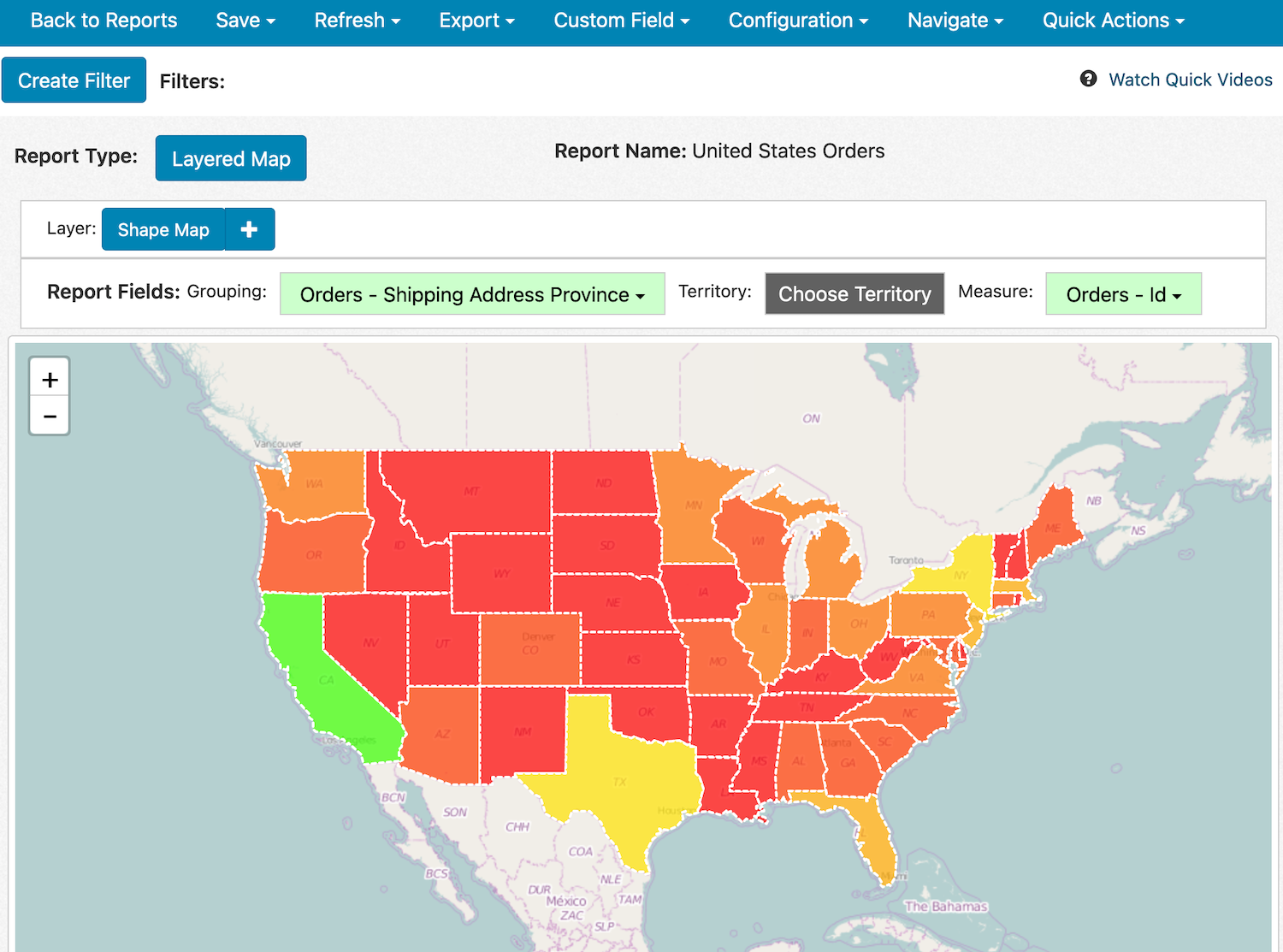Click the help question mark icon
Screen dimensions: 1283x952
click(x=1088, y=79)
